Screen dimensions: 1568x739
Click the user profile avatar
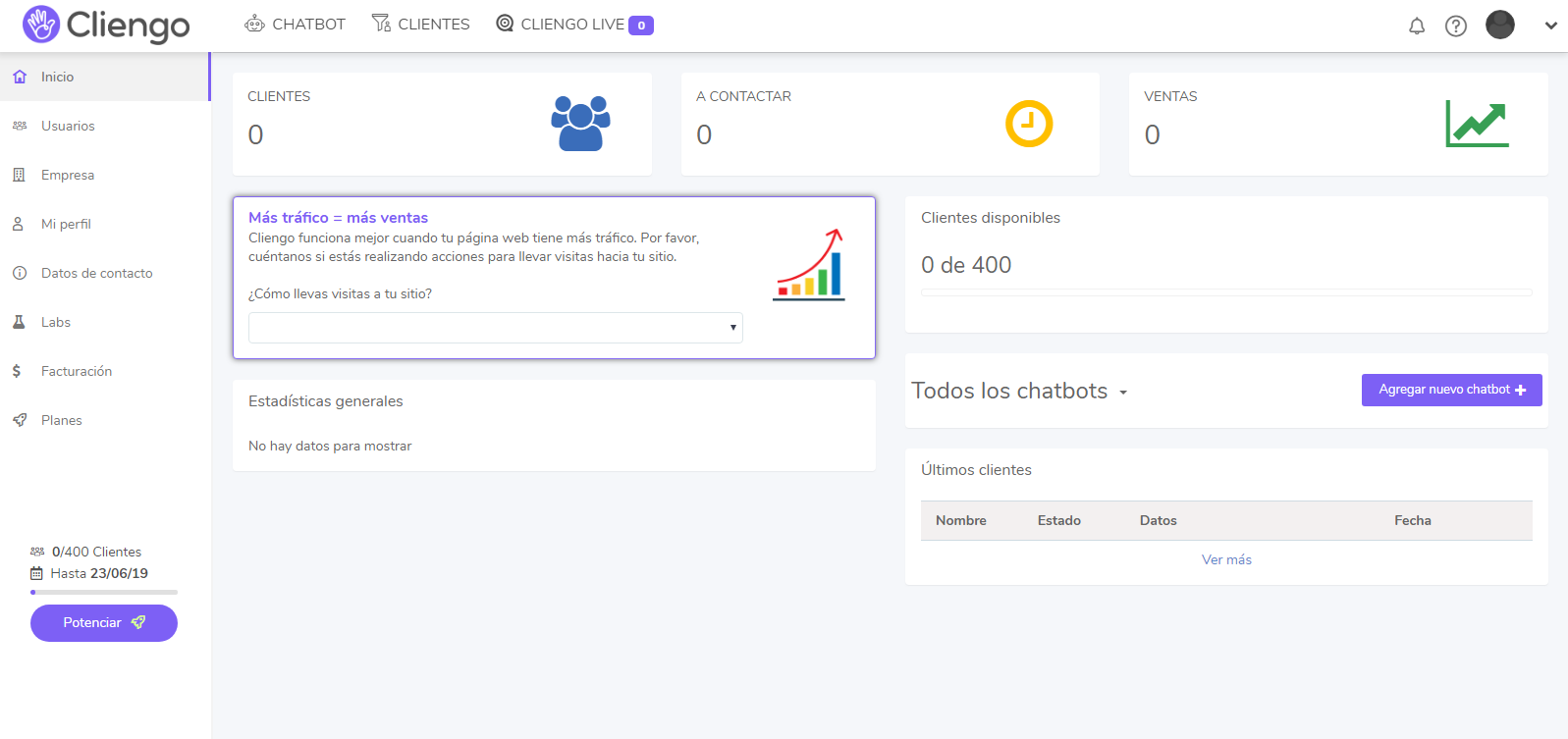(x=1500, y=25)
